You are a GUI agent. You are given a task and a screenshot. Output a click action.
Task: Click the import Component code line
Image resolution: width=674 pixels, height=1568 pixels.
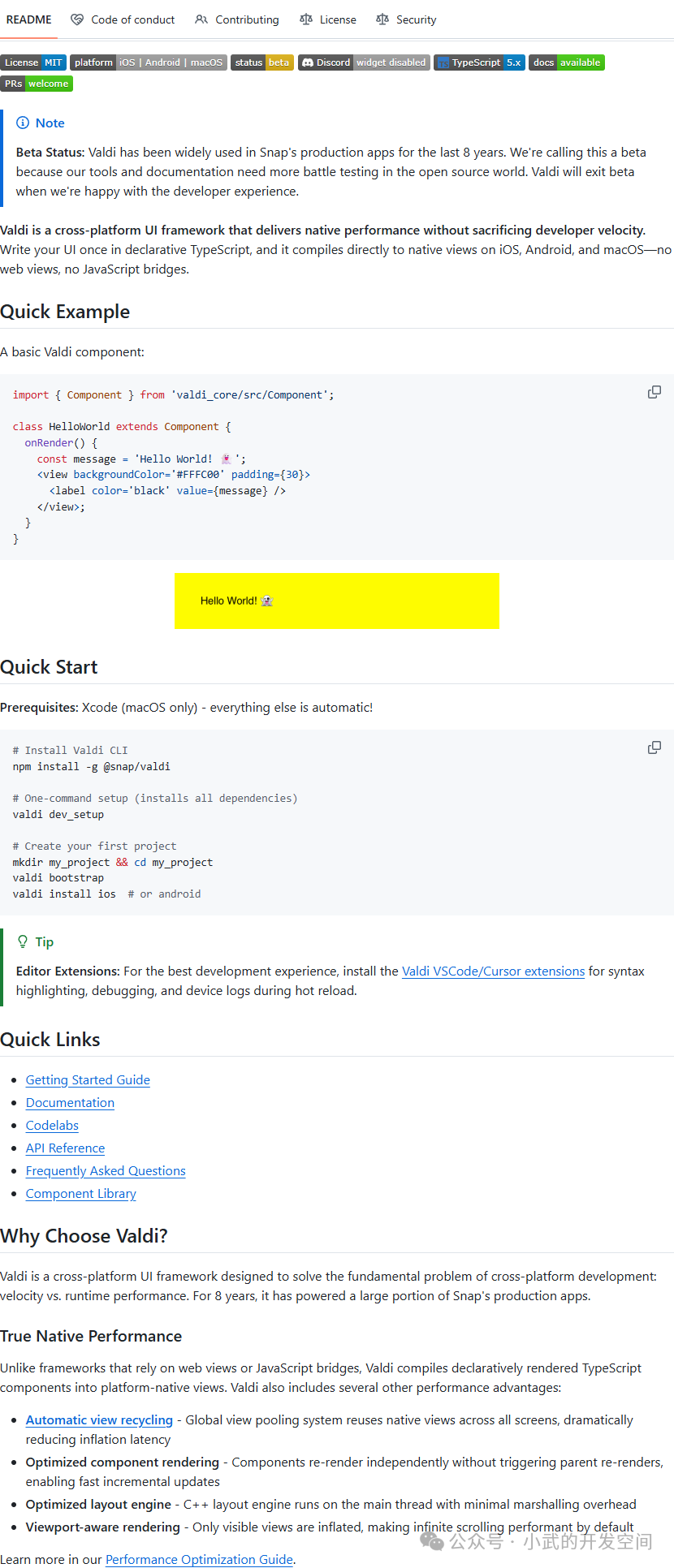point(173,394)
